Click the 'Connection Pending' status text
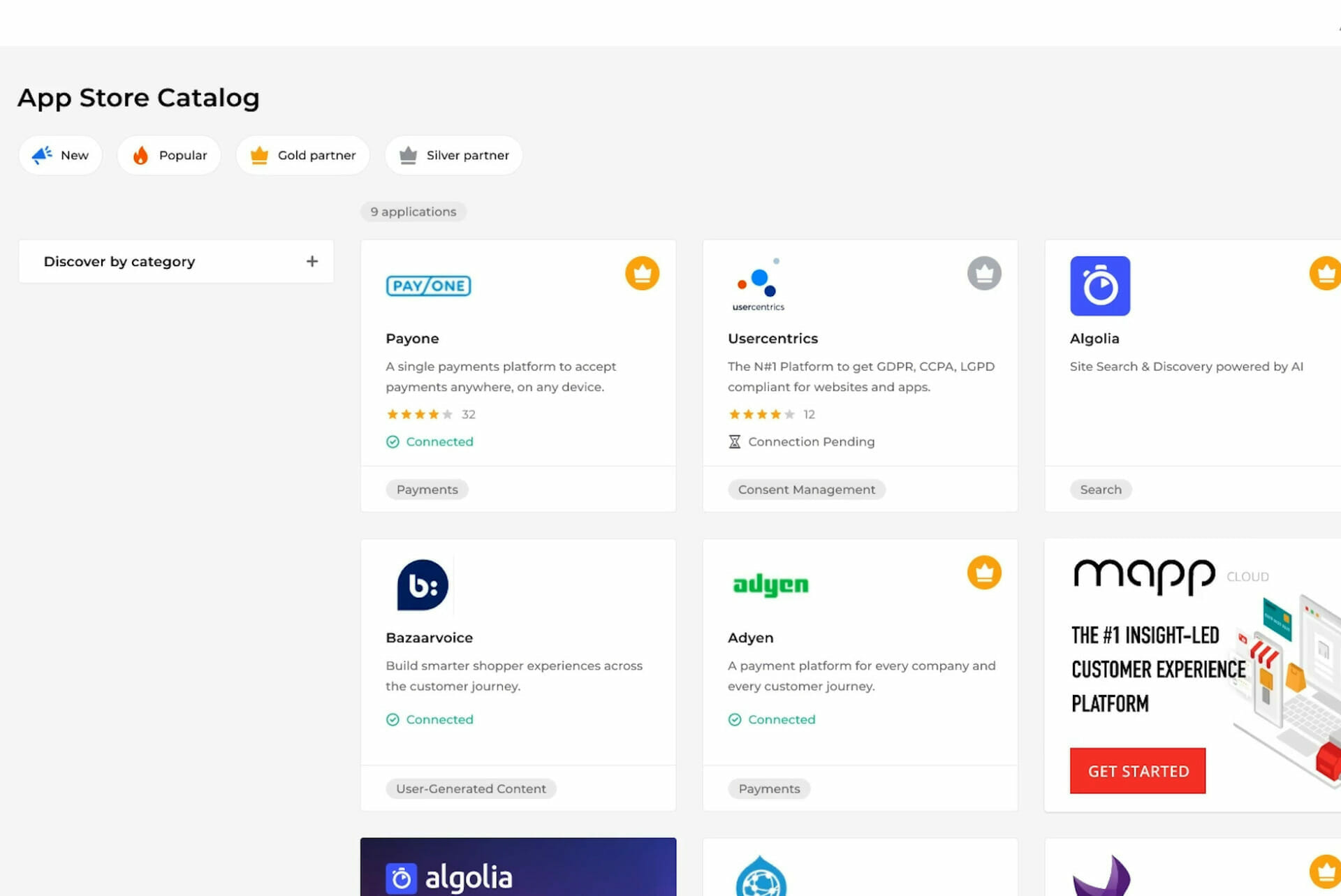Screen dimensions: 1341x896 coord(811,441)
